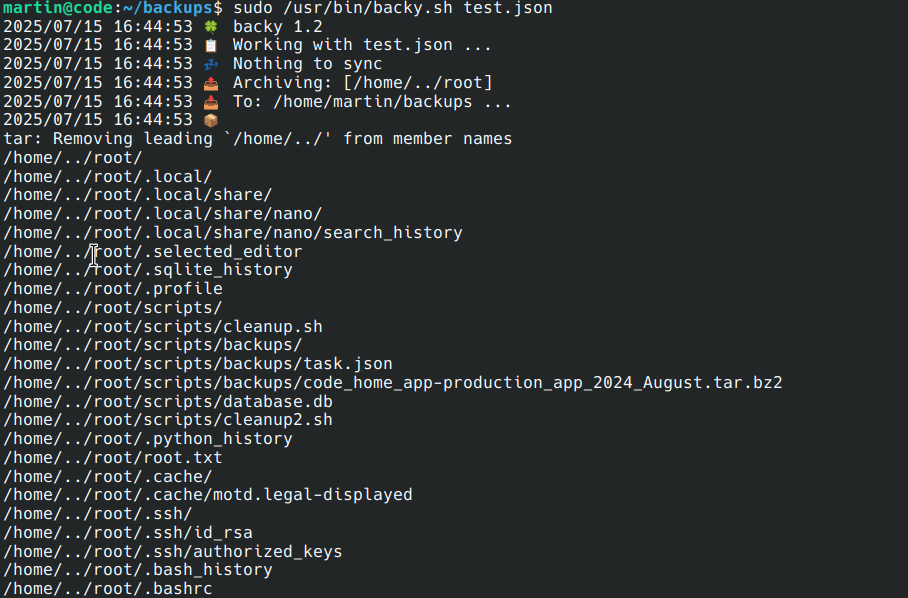Click the task.json path under scripts/backups
Screen dimensions: 908x598
click(197, 364)
